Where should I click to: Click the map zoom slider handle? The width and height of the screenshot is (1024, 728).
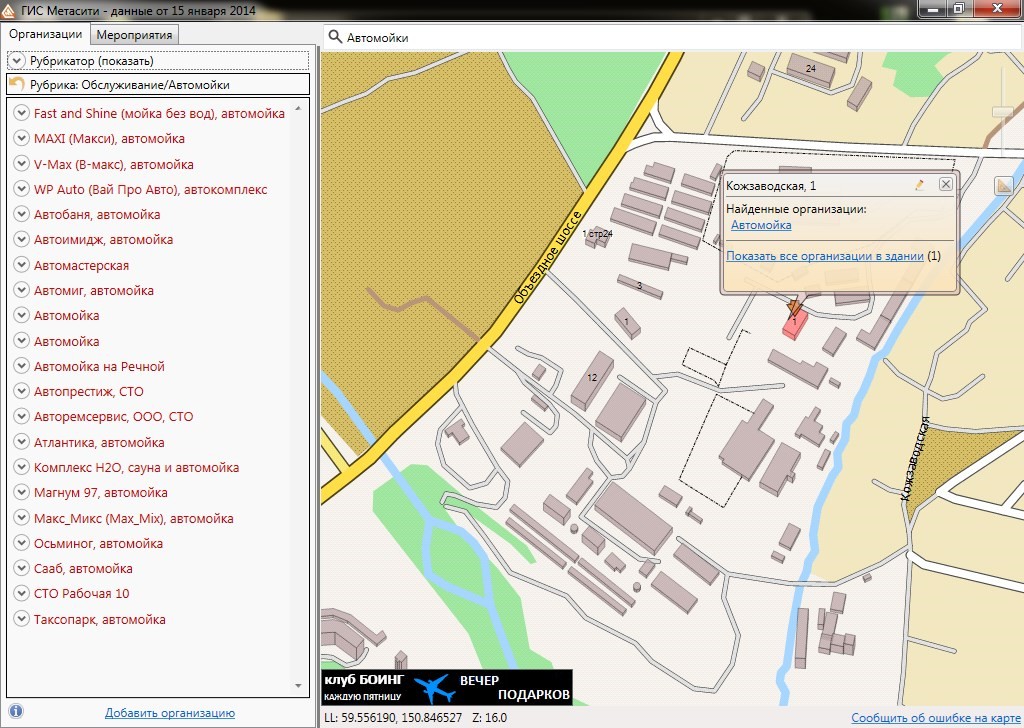tap(1002, 112)
